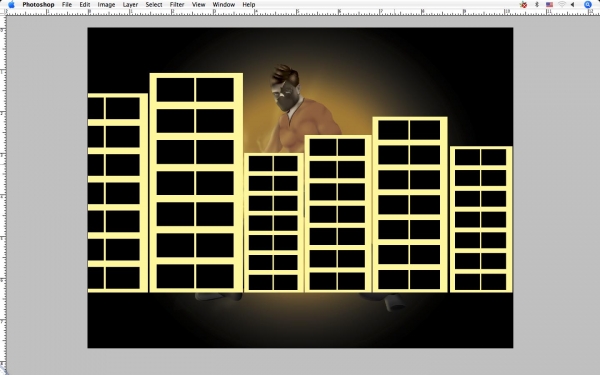This screenshot has height=375, width=600.
Task: Open the File menu
Action: point(67,5)
